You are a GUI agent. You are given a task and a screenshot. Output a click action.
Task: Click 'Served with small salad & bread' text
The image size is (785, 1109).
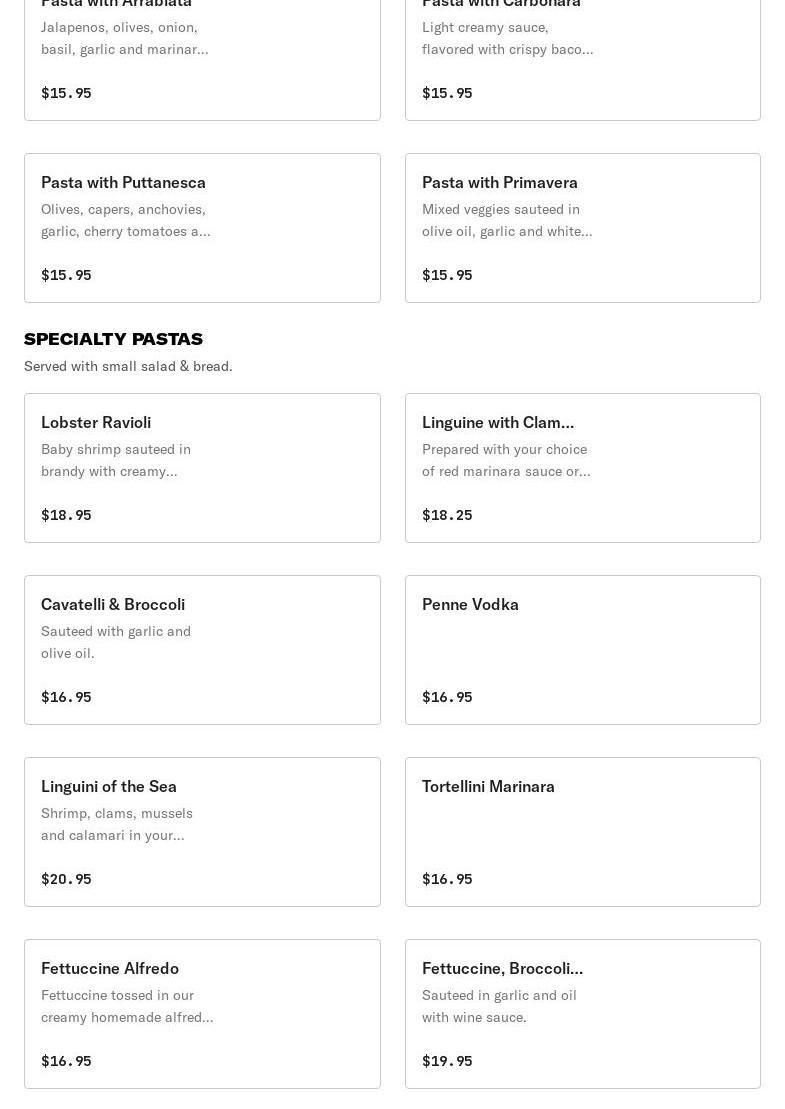128,366
